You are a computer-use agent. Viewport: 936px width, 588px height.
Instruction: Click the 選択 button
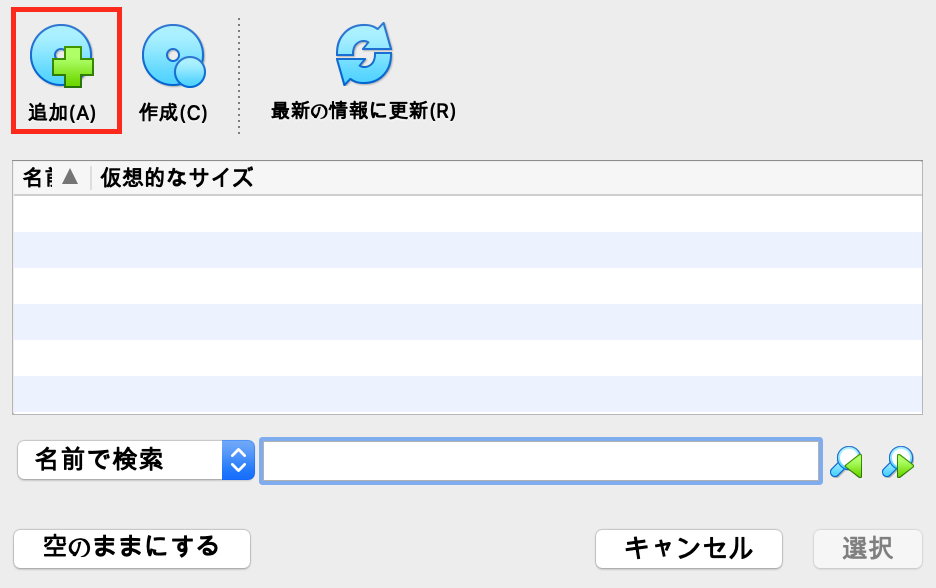click(x=867, y=548)
